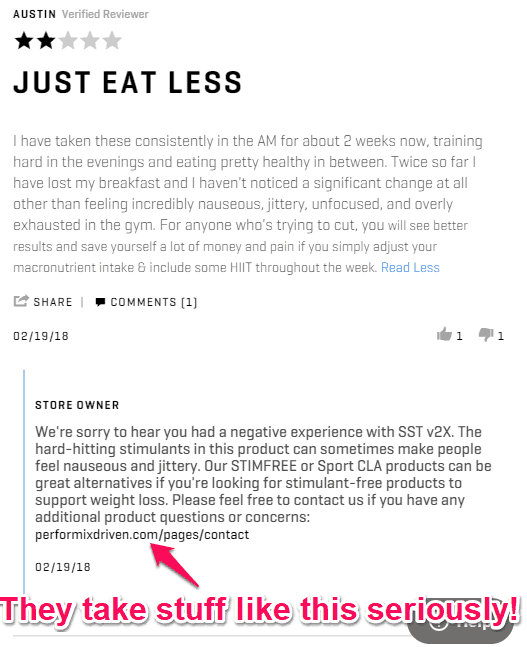This screenshot has width=527, height=647.
Task: Click reviewer name AUSTIN
Action: pos(35,14)
